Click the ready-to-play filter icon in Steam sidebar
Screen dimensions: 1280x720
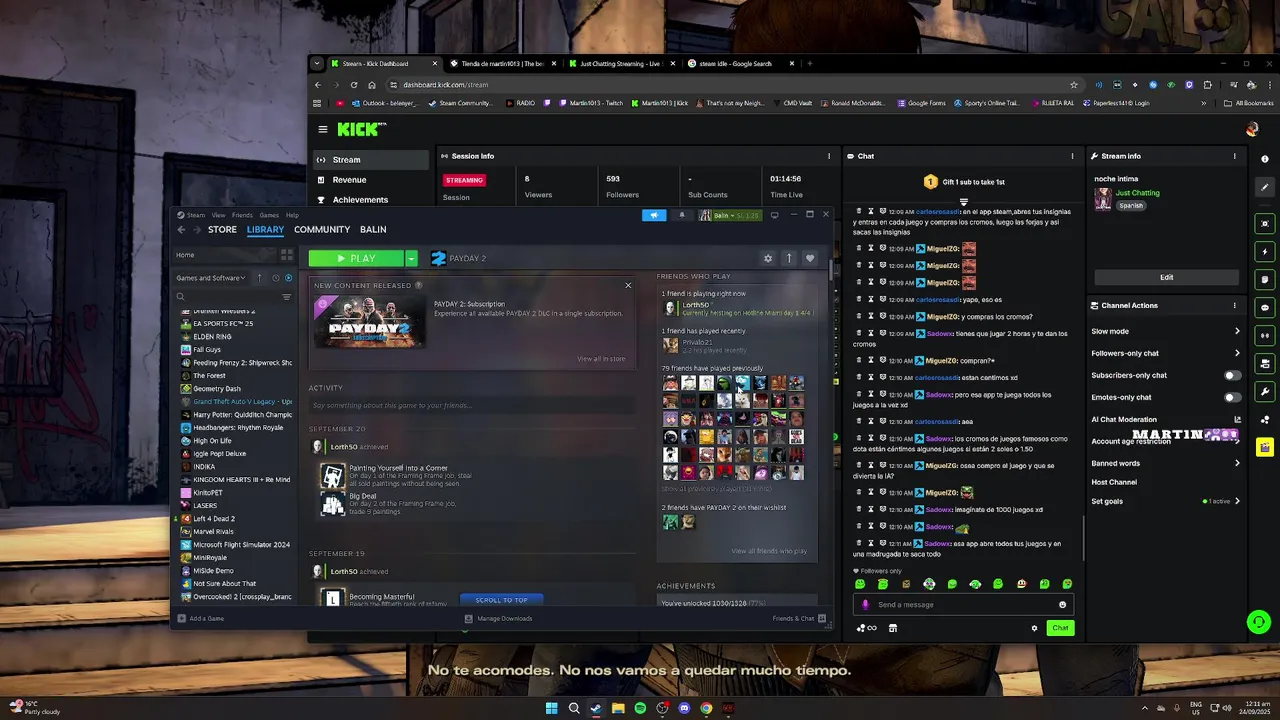[289, 278]
